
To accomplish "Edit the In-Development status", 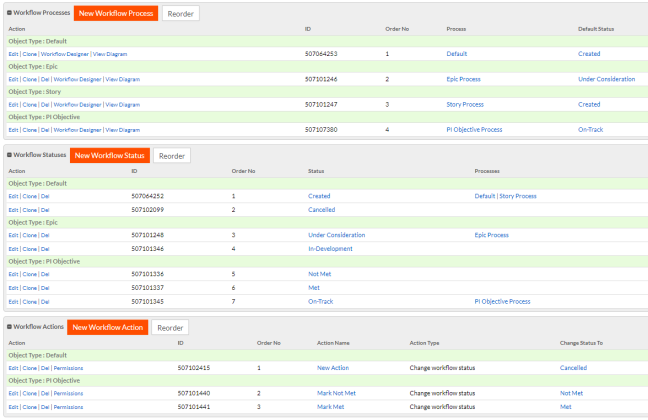I will pyautogui.click(x=13, y=248).
